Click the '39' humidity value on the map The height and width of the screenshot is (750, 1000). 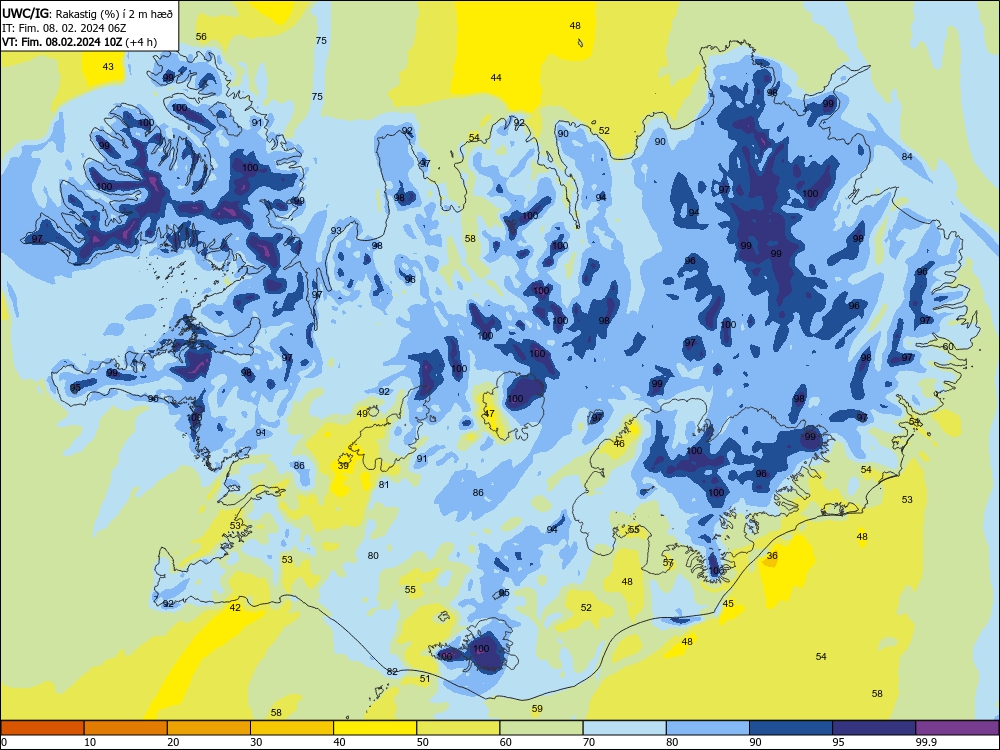click(343, 466)
